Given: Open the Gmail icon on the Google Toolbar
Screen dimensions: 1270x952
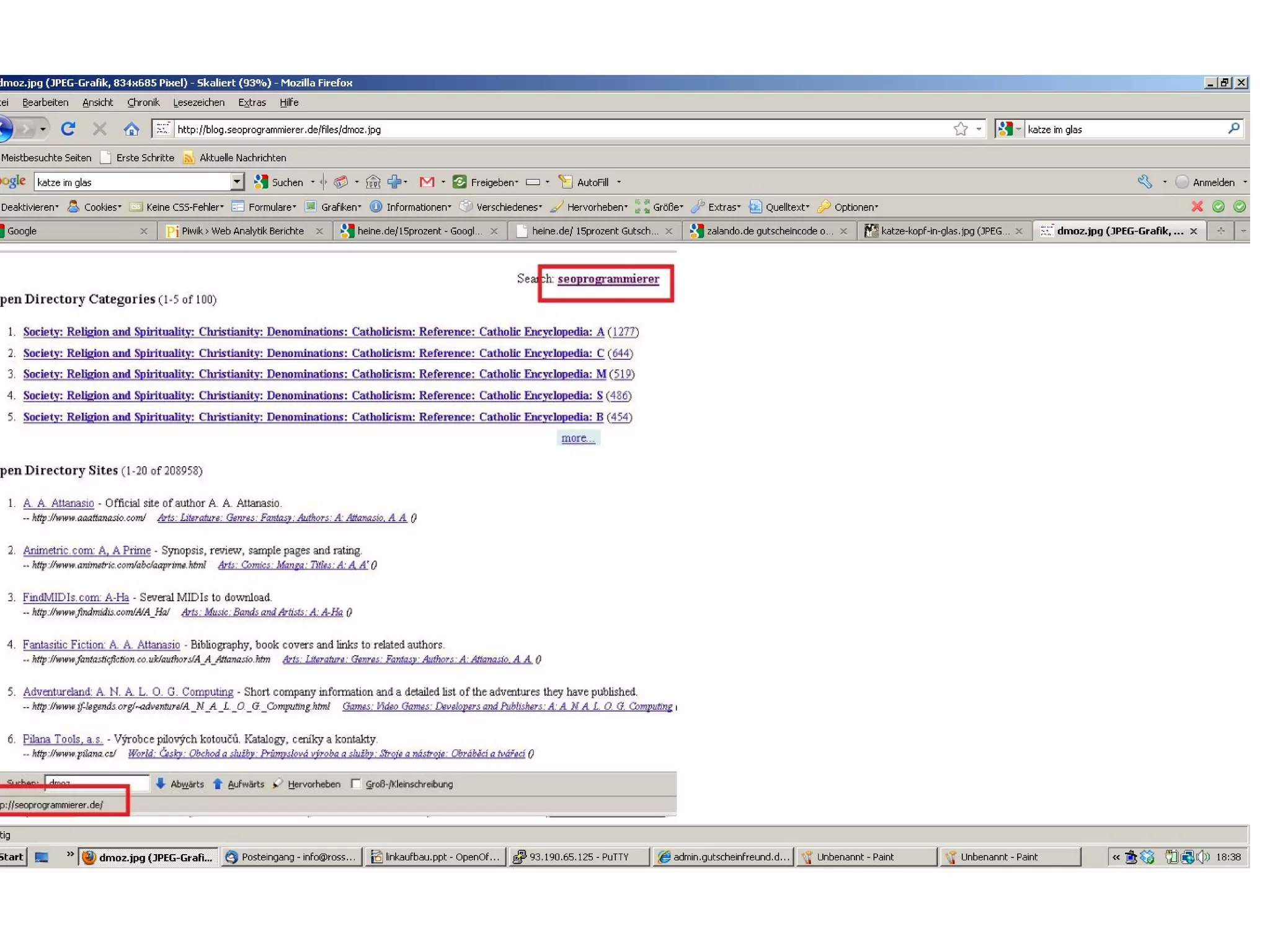Looking at the screenshot, I should 427,182.
